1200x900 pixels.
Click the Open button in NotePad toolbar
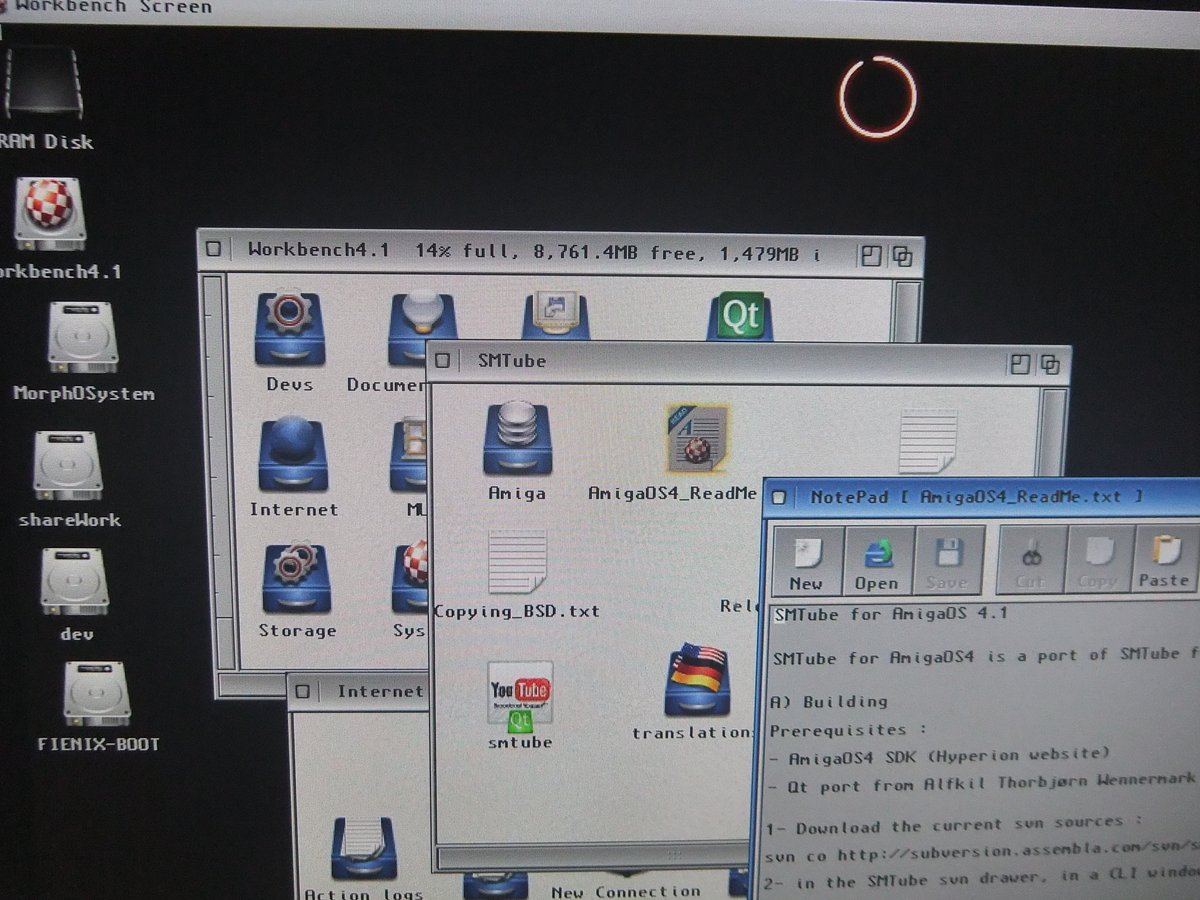[877, 562]
